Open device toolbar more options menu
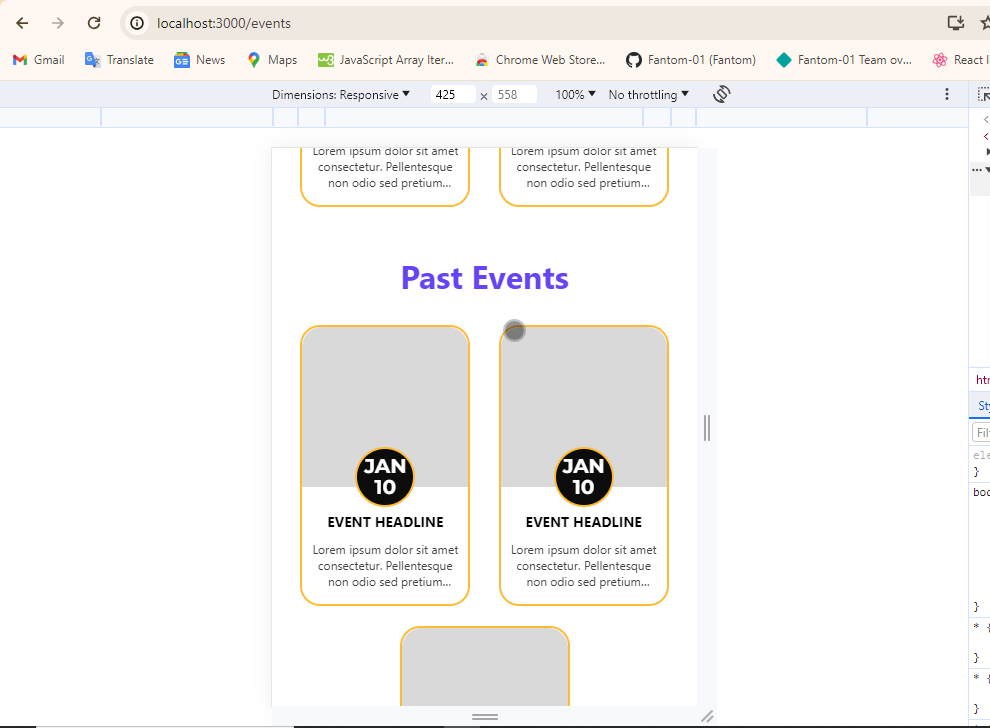The image size is (990, 728). coord(946,94)
